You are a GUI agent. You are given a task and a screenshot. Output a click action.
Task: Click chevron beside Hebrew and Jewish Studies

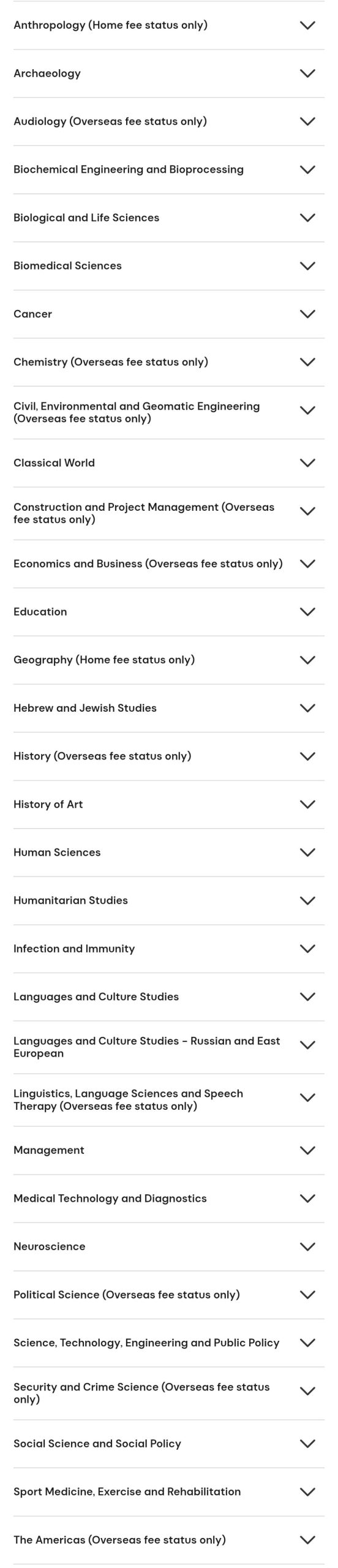pos(307,707)
